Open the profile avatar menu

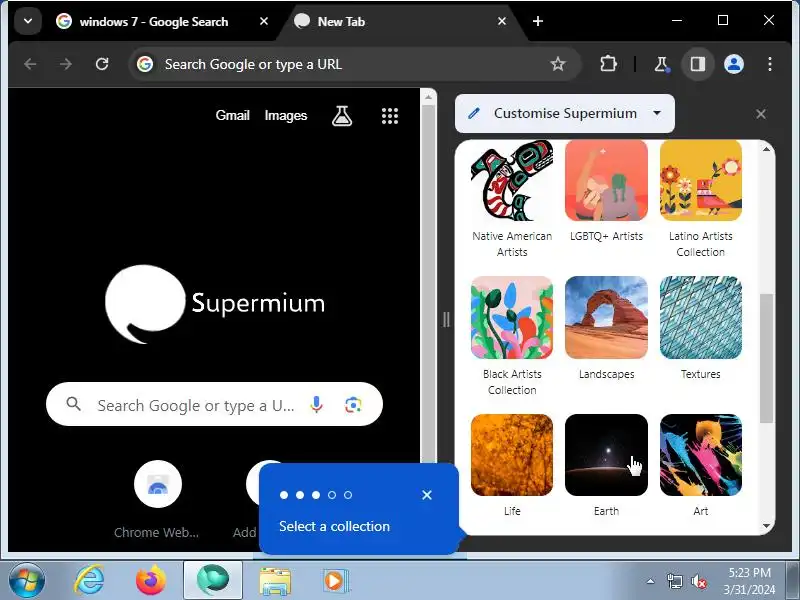(734, 64)
